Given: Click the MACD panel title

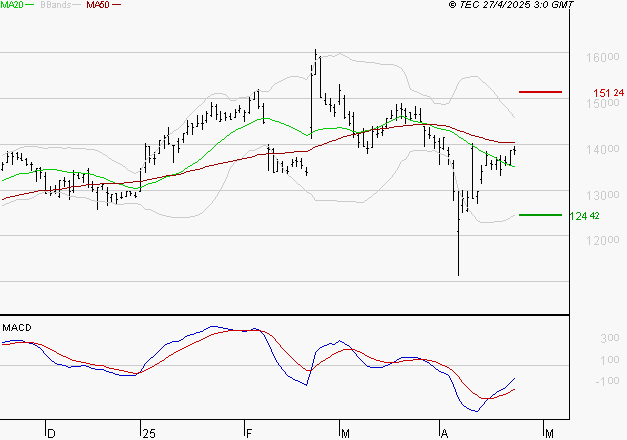Looking at the screenshot, I should point(16,327).
